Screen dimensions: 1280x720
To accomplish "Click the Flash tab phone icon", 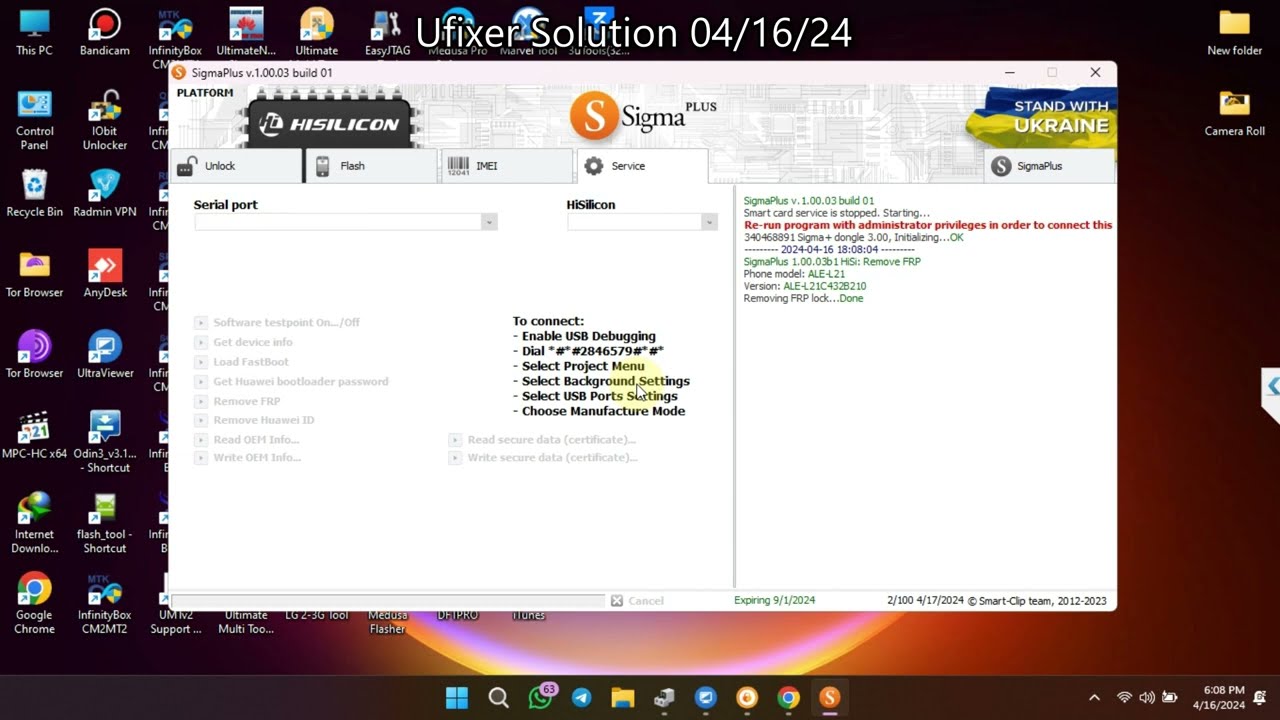I will (322, 165).
